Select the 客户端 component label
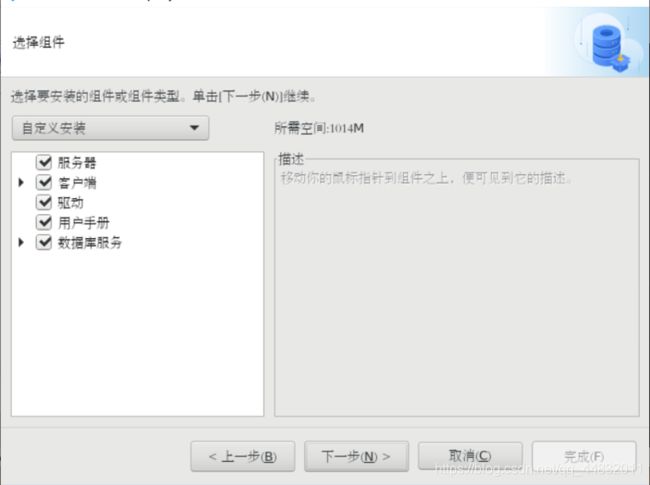This screenshot has height=485, width=650. (77, 183)
